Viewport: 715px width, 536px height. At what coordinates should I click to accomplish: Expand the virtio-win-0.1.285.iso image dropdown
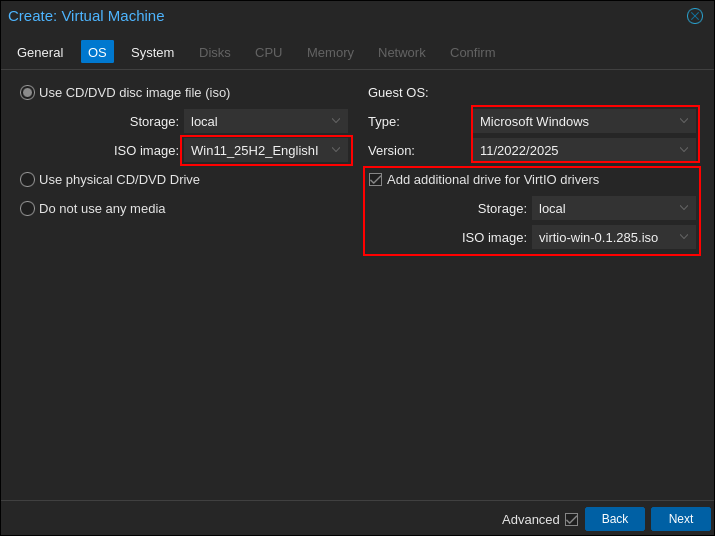[684, 237]
